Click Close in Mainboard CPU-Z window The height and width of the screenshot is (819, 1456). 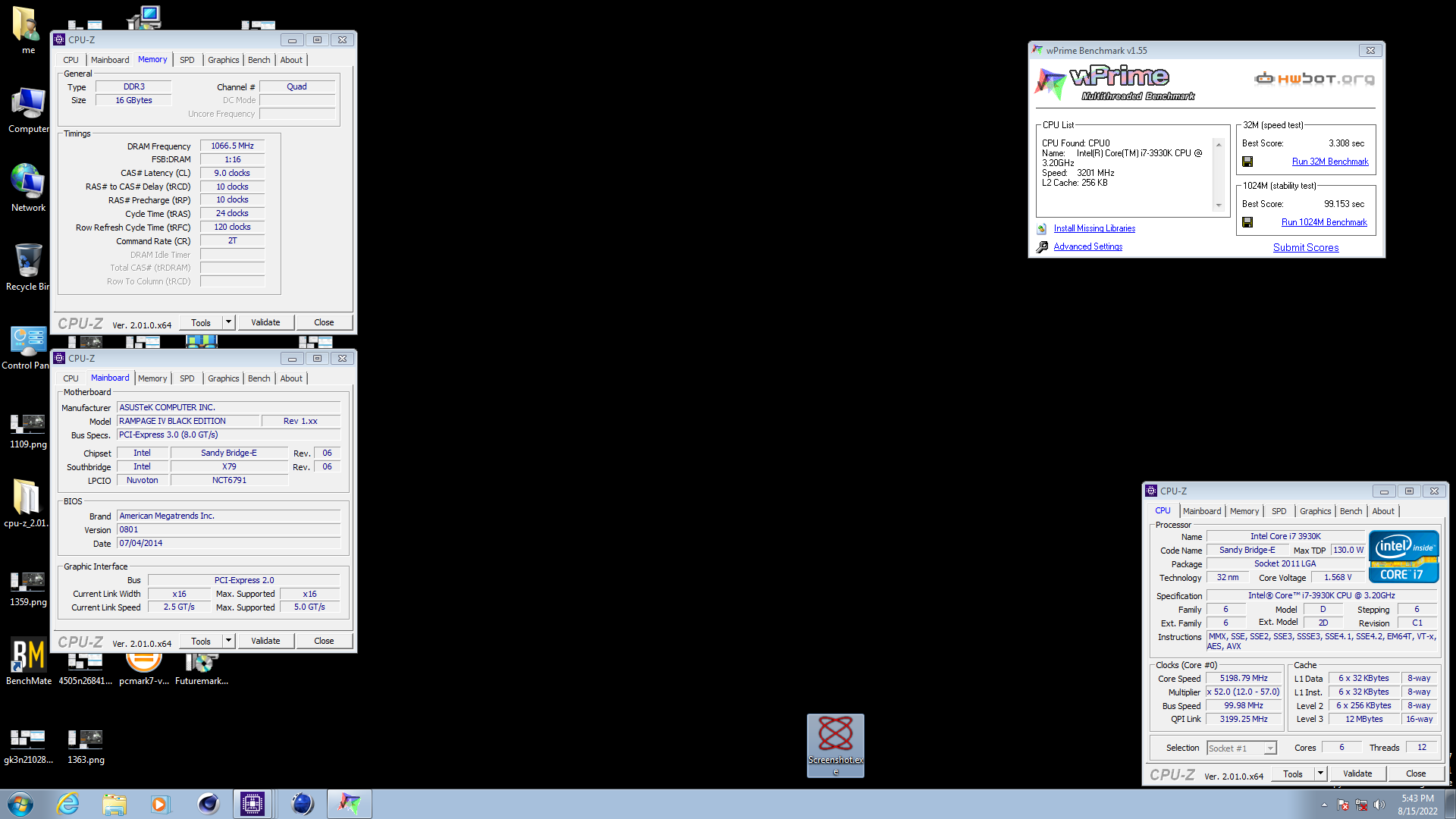coord(324,641)
